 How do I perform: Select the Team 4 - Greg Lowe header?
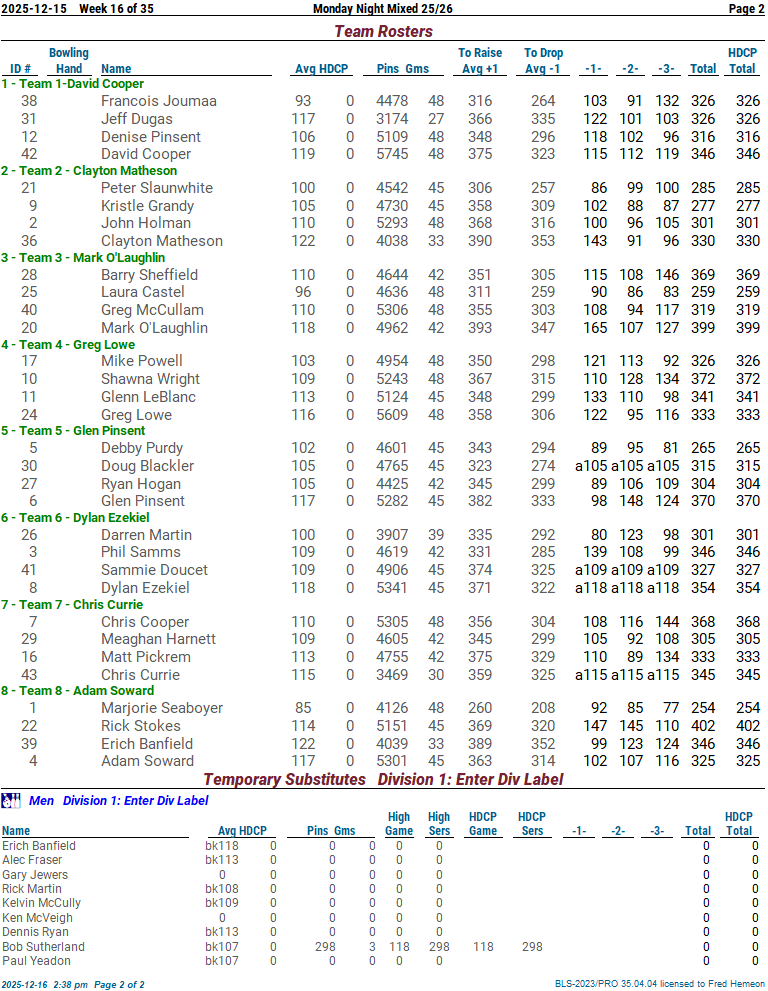68,344
